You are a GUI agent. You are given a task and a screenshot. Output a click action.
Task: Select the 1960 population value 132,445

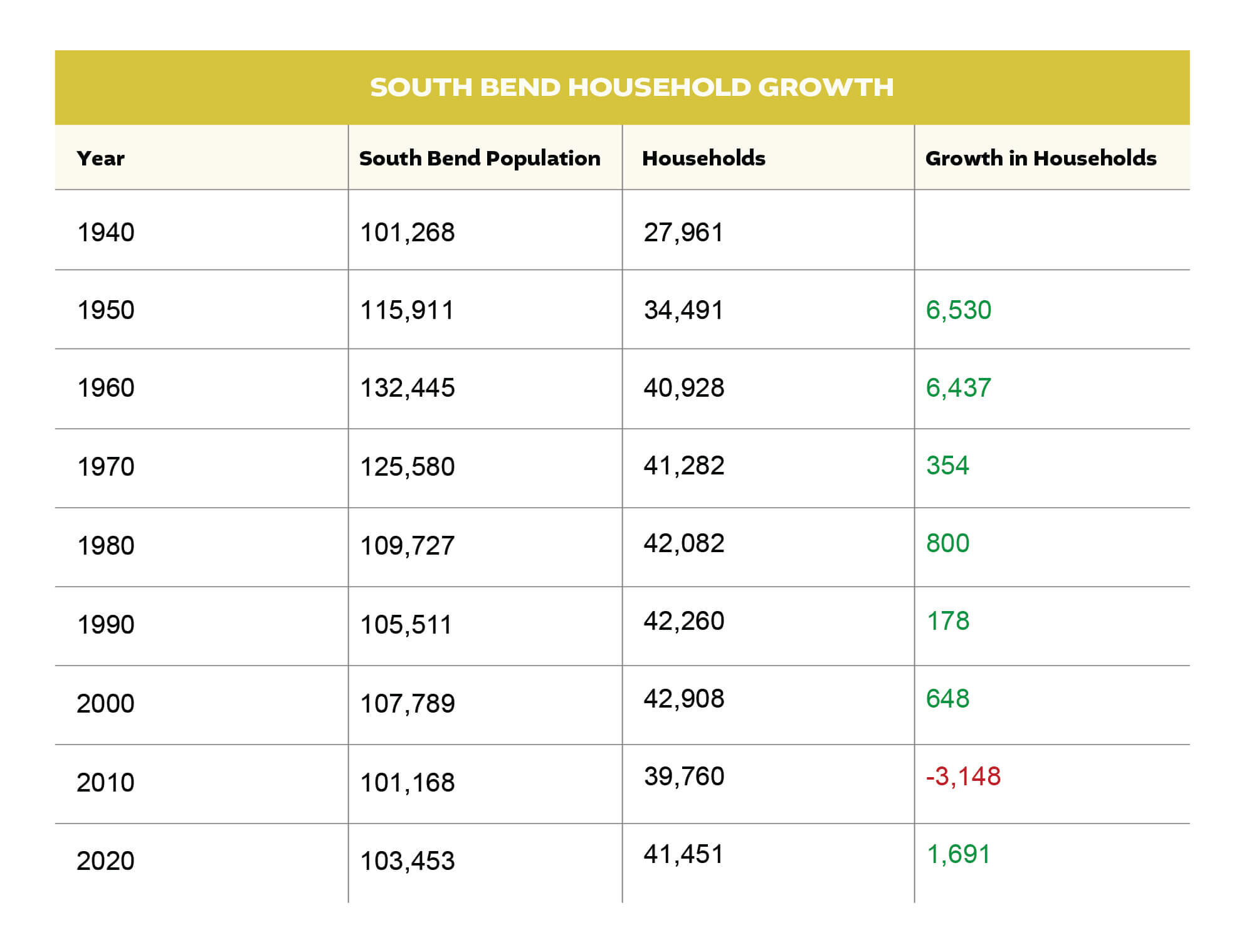point(407,388)
